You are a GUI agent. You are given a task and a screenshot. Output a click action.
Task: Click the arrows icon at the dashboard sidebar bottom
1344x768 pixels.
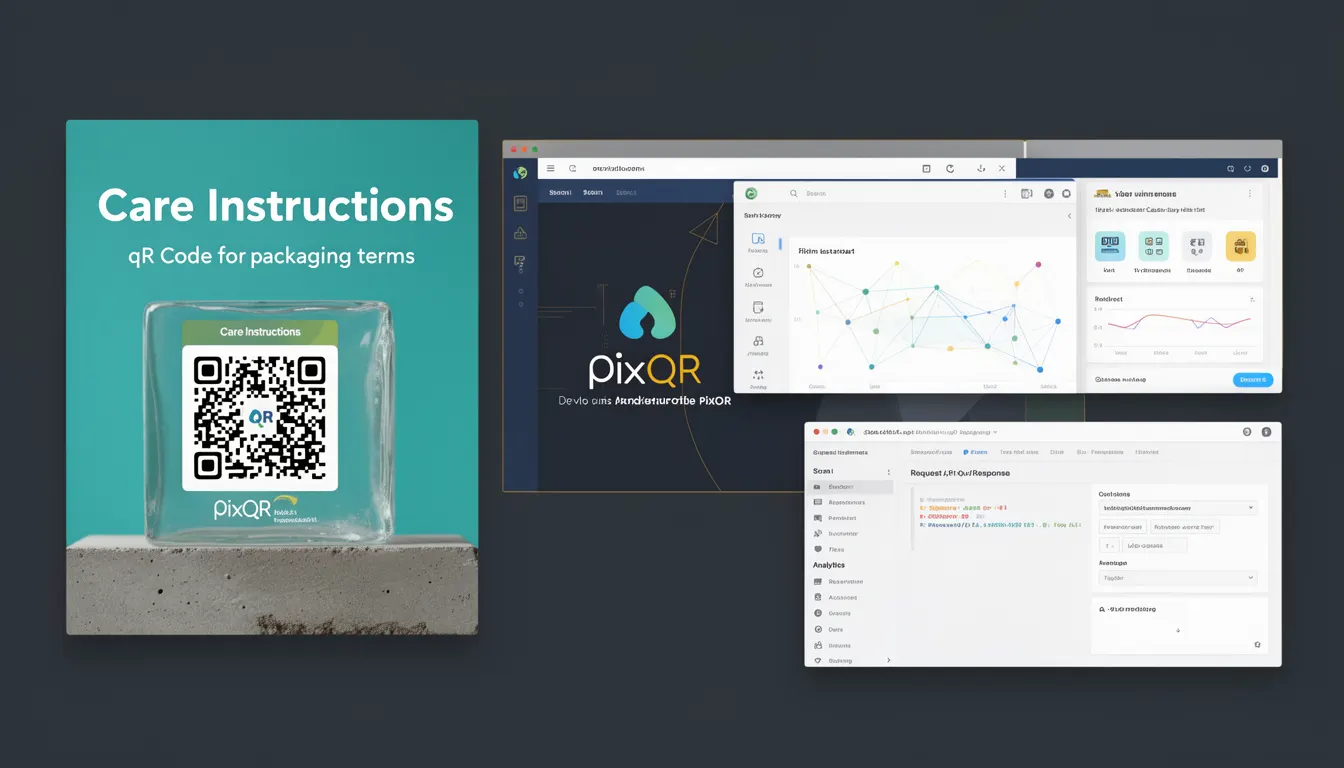(758, 375)
